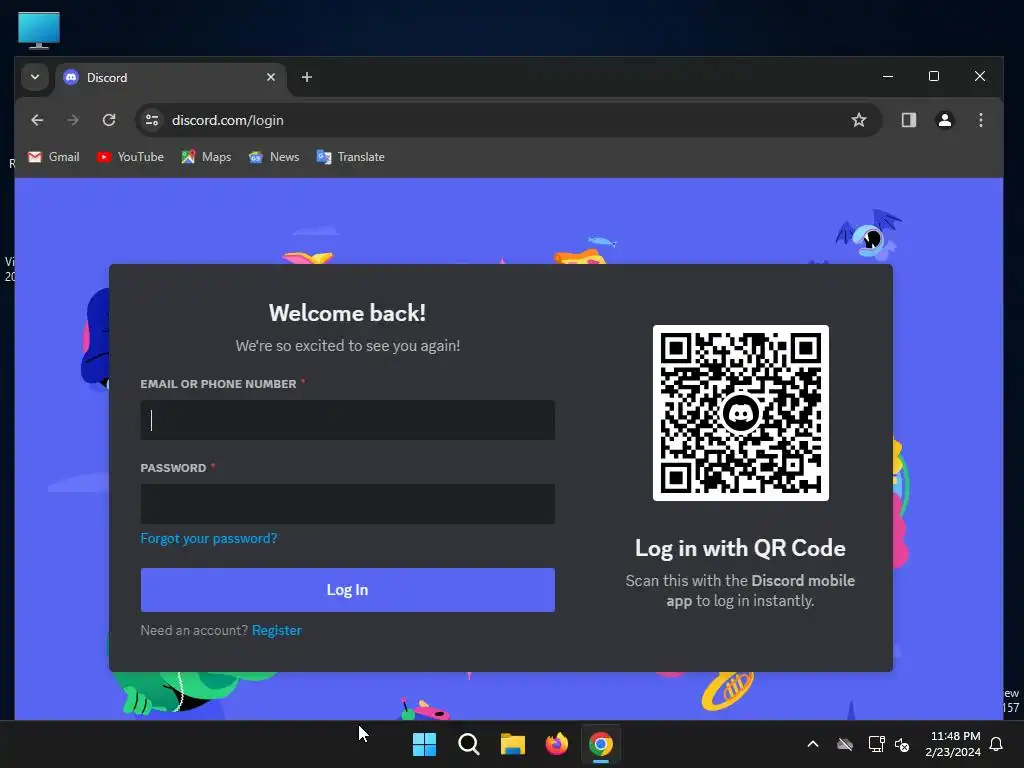1024x768 pixels.
Task: Click the Discord QR code
Action: pos(741,413)
